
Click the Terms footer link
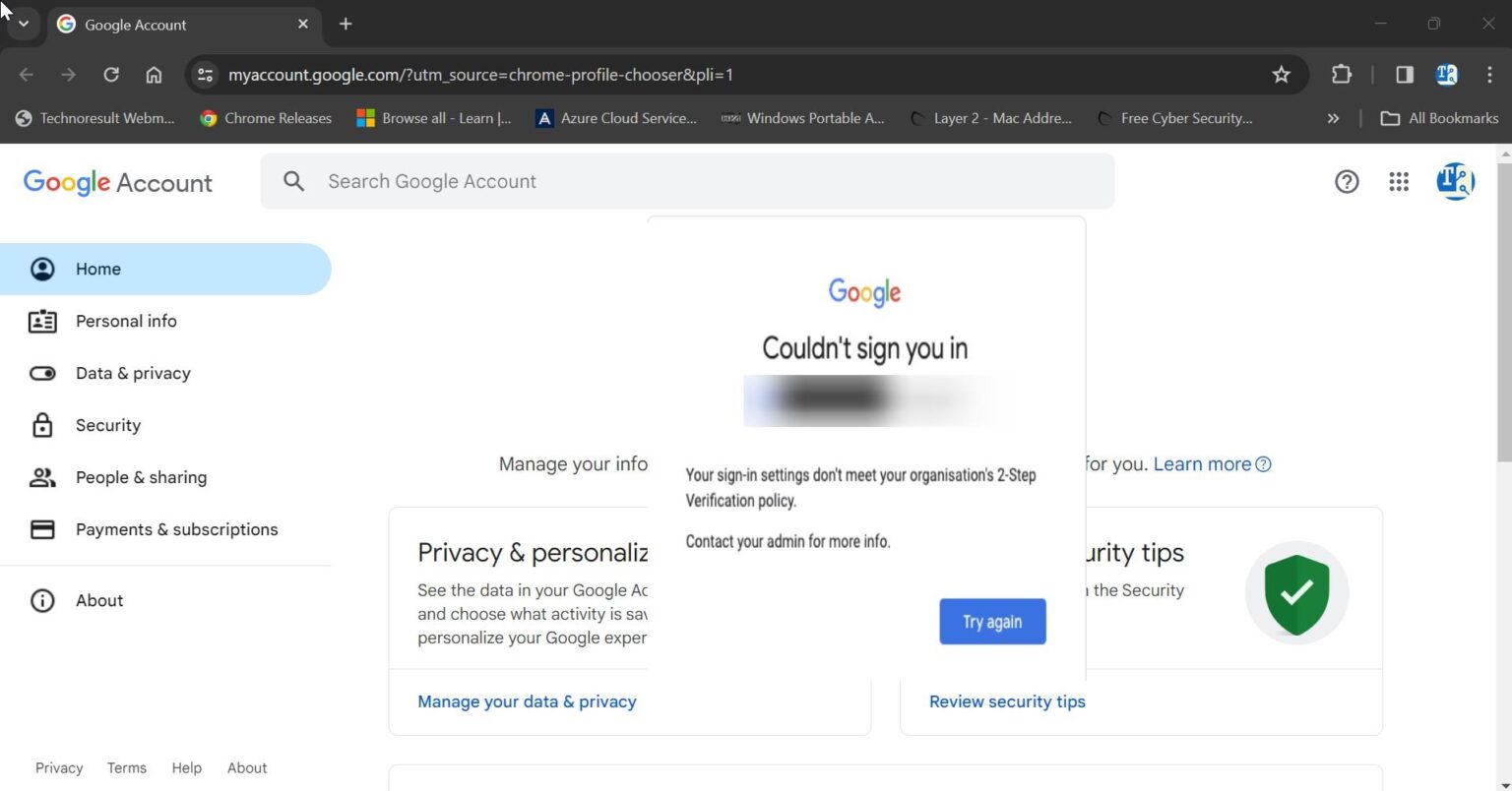tap(127, 768)
